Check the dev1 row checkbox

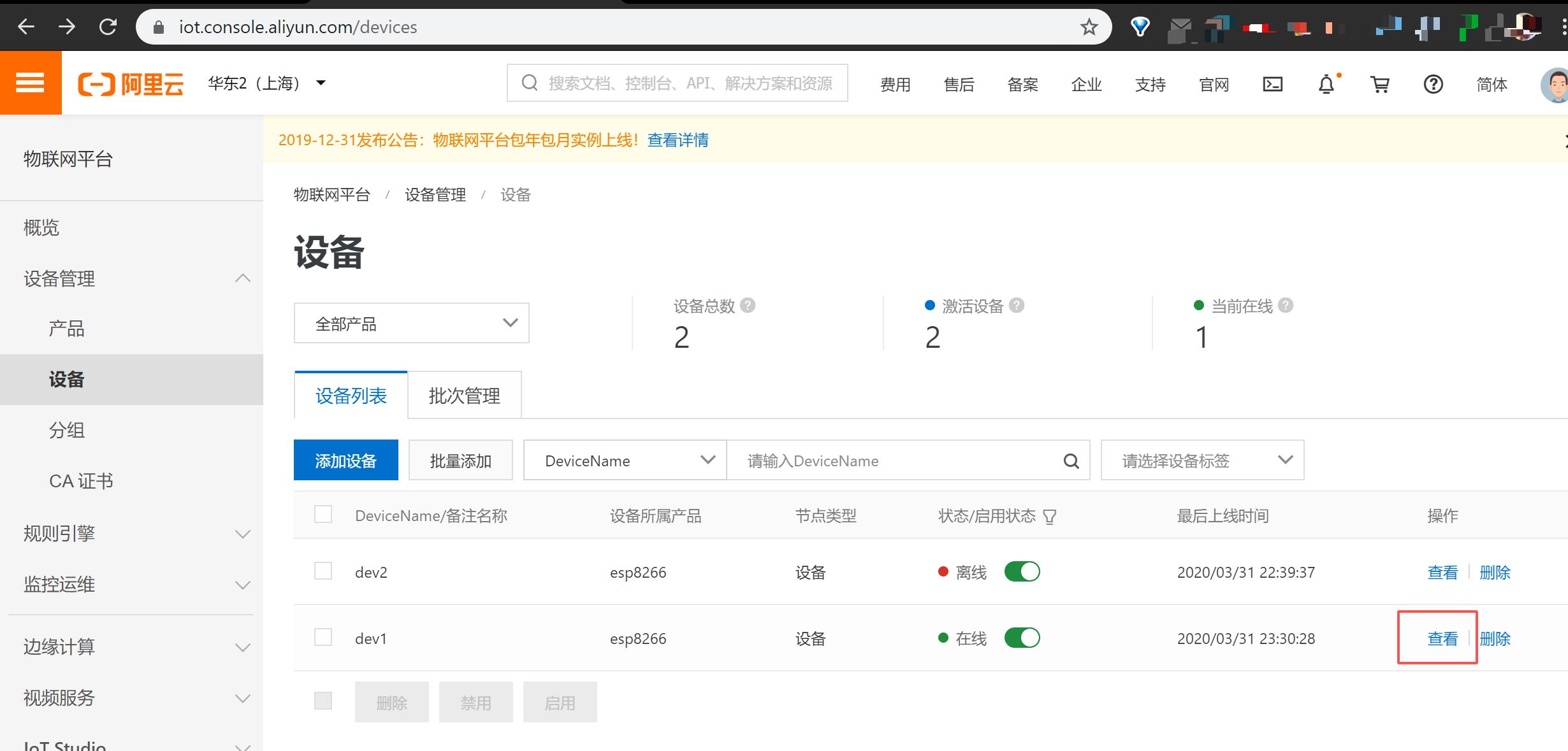(x=323, y=637)
